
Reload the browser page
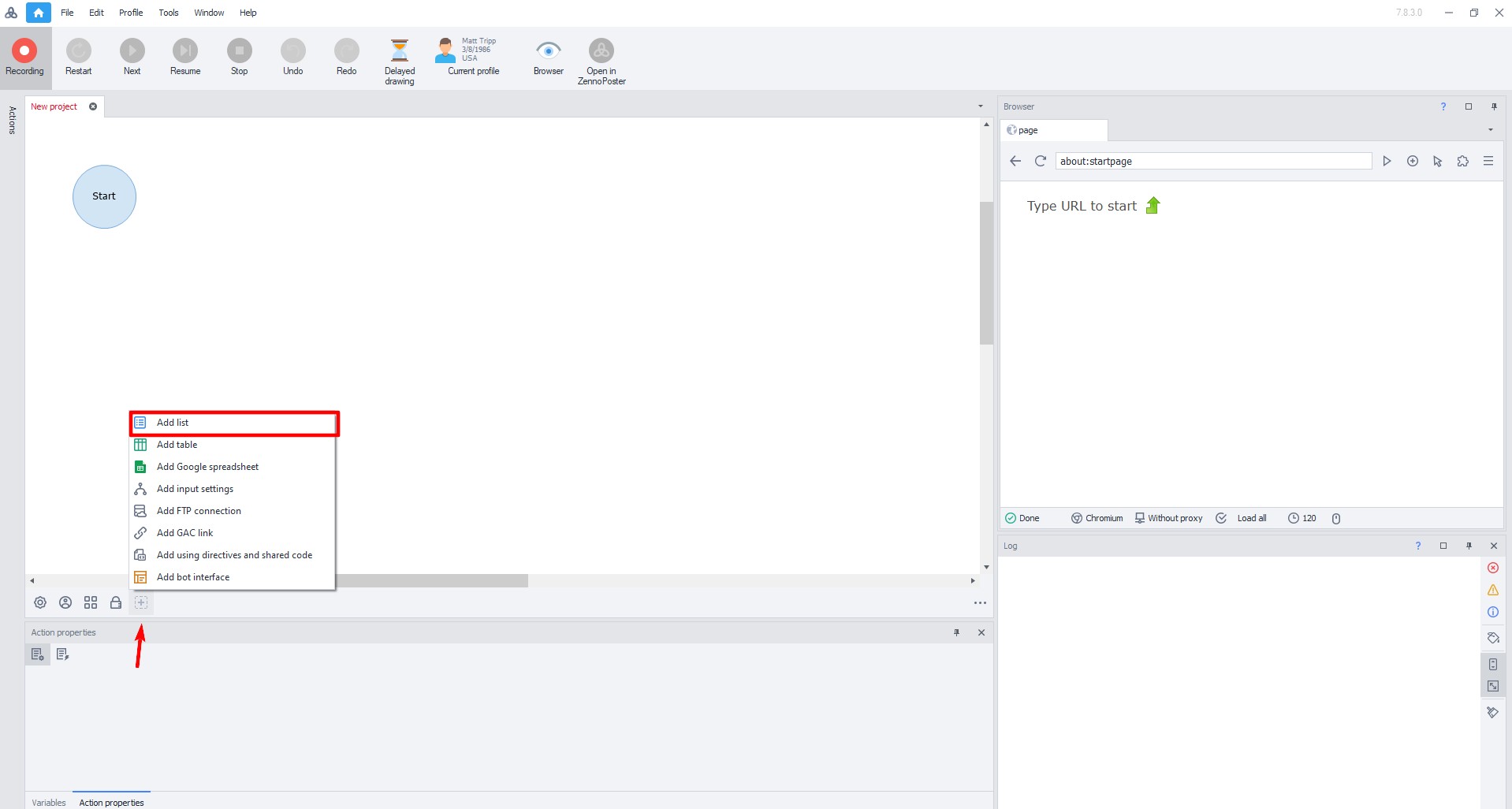click(1041, 161)
